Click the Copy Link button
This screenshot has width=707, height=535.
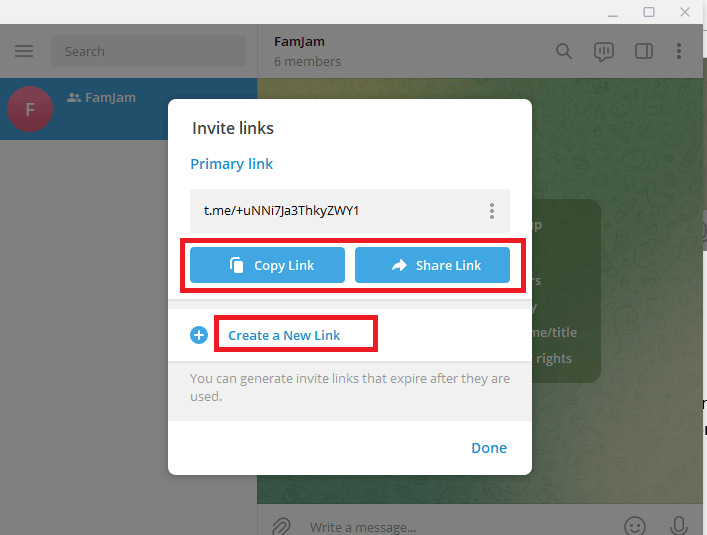[x=267, y=265]
